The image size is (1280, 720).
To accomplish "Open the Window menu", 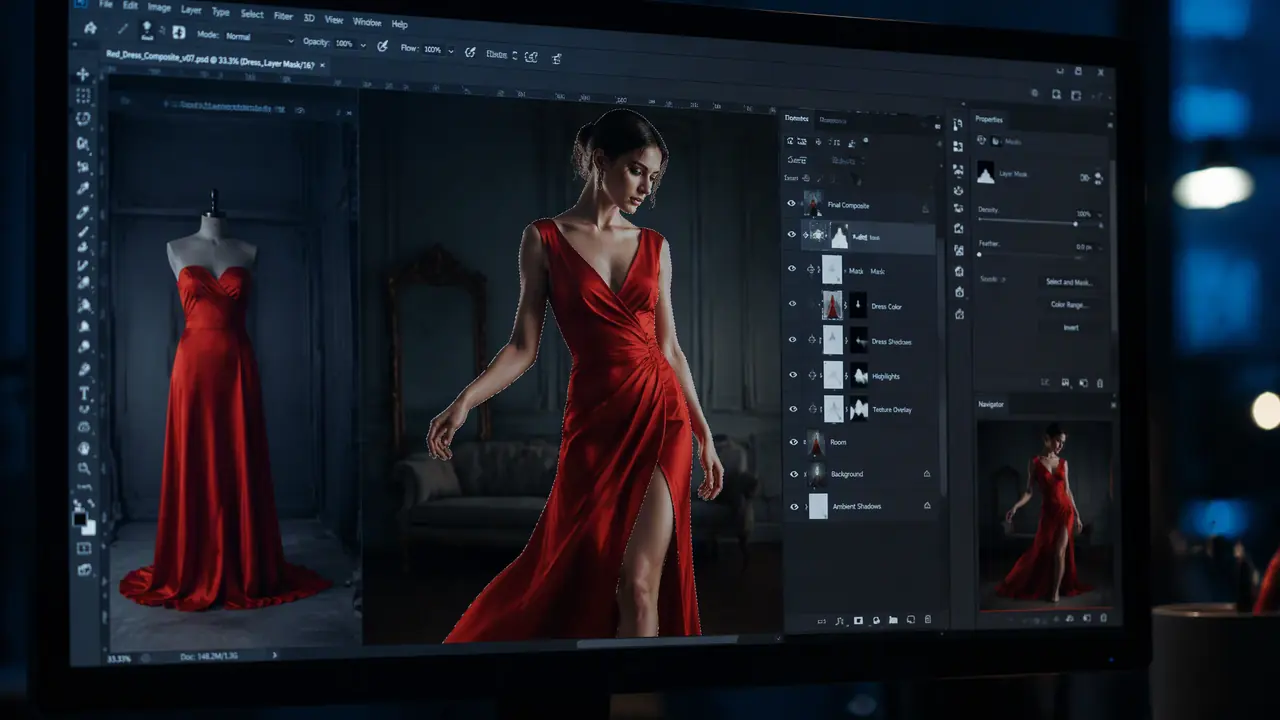I will (x=367, y=21).
